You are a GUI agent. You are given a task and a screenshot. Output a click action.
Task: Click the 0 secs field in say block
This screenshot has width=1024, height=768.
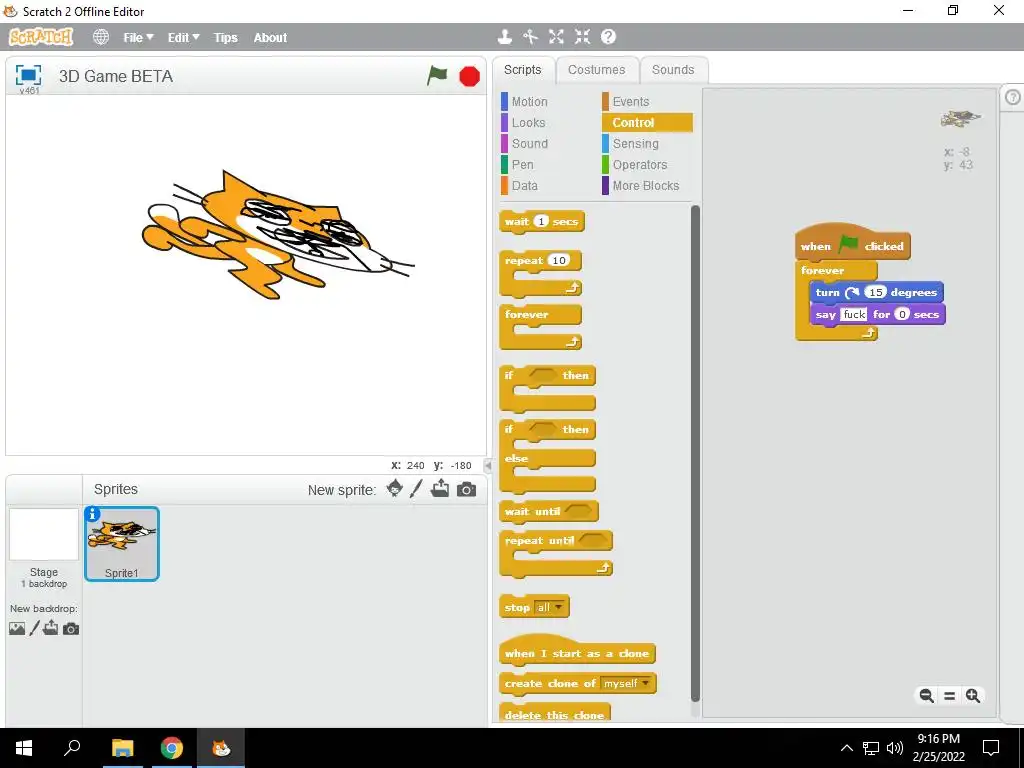901,314
